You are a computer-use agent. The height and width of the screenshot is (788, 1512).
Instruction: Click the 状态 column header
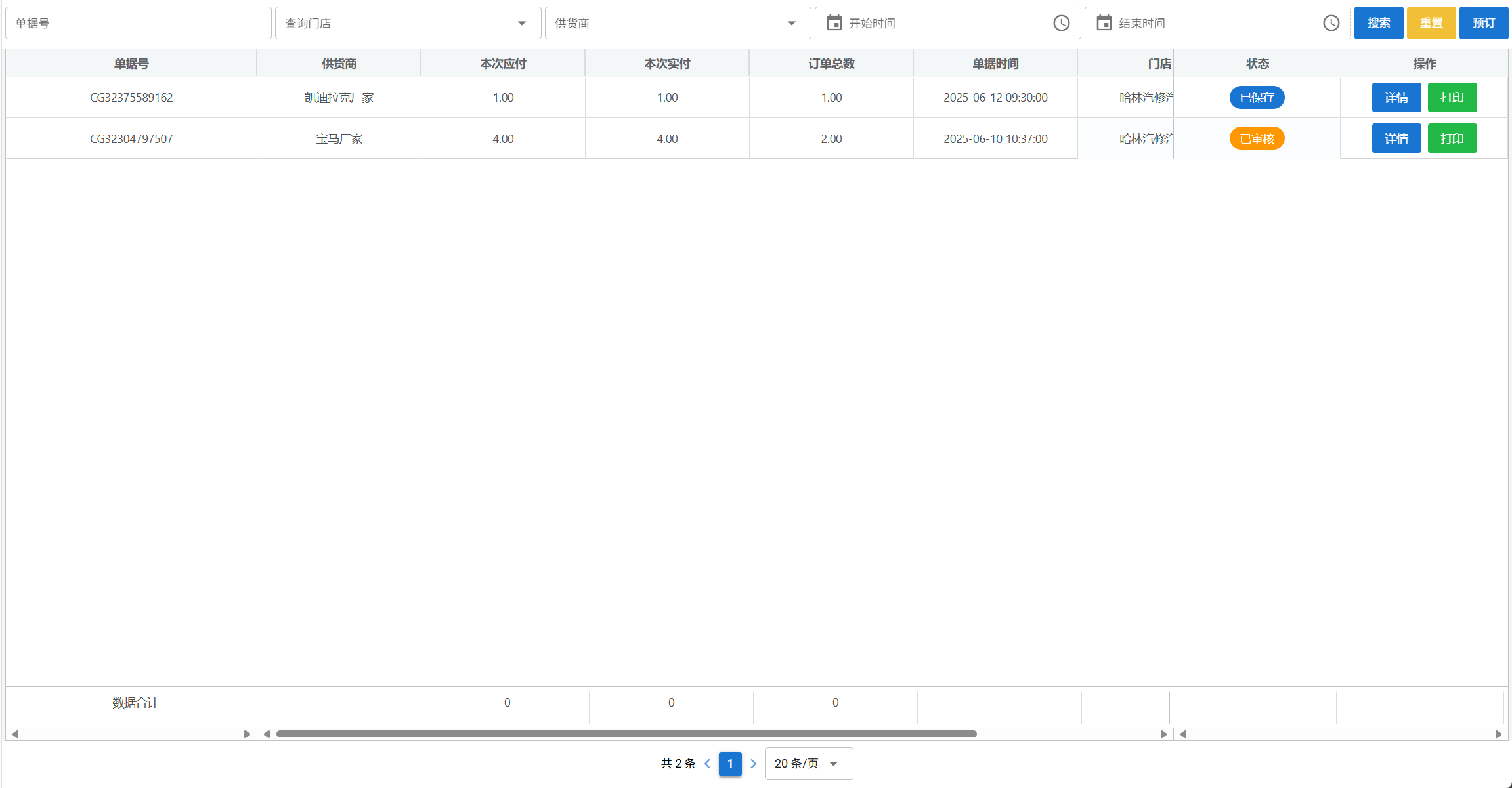tap(1257, 64)
